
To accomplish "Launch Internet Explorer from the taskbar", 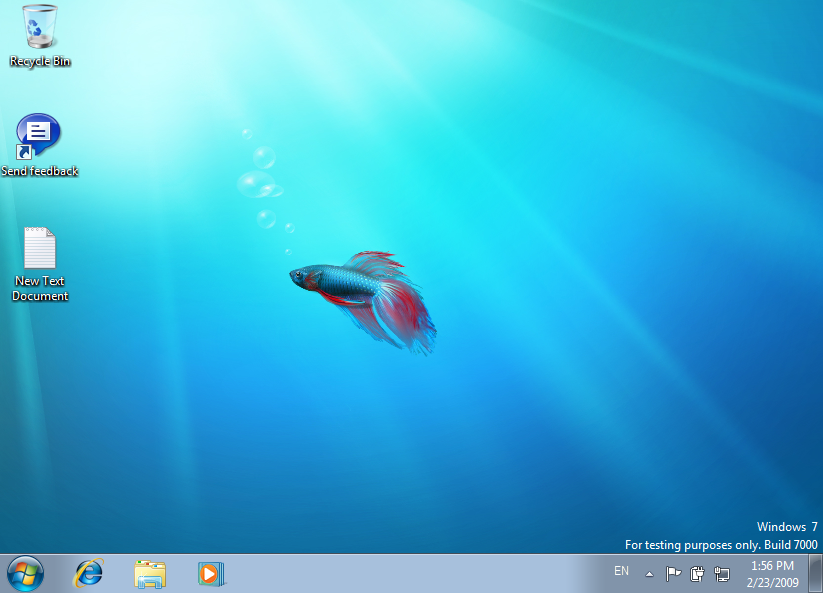I will (88, 574).
